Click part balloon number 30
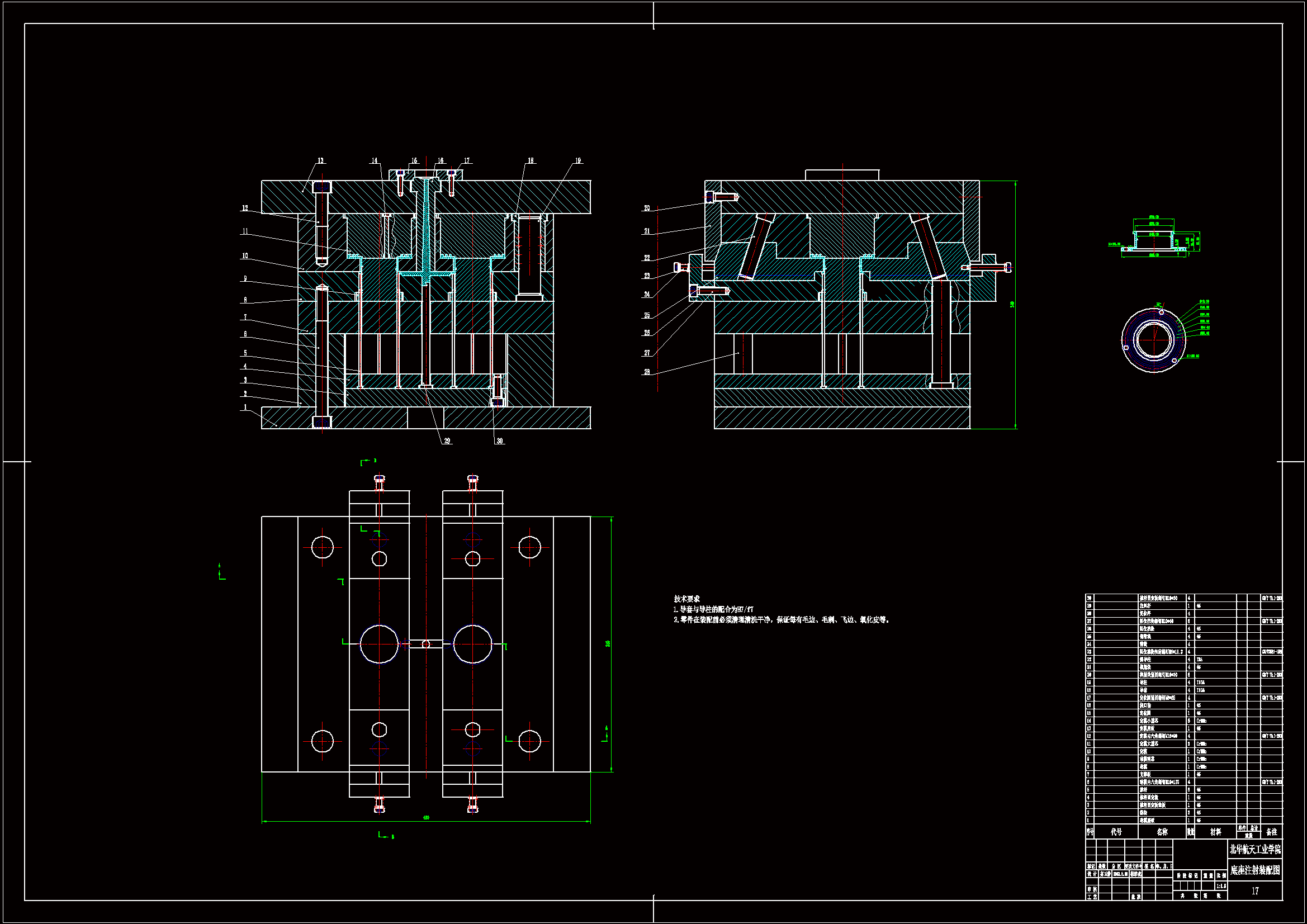Image resolution: width=1307 pixels, height=924 pixels. pyautogui.click(x=499, y=440)
